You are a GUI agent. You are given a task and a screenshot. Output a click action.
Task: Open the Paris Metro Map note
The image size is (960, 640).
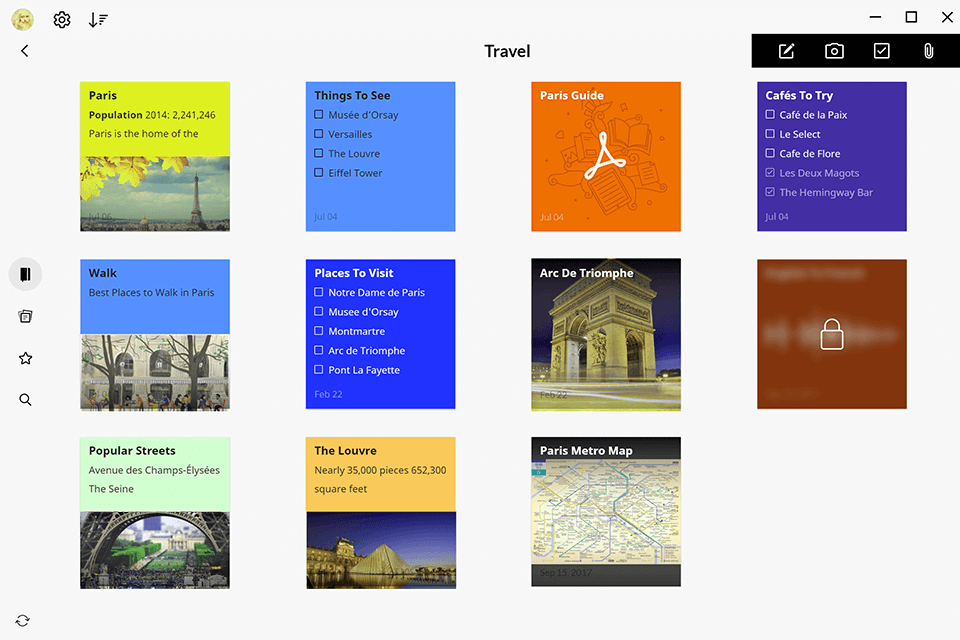point(606,512)
